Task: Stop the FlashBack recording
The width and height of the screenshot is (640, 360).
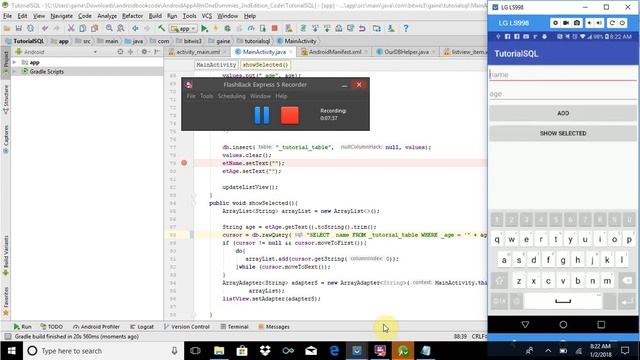Action: pos(290,115)
